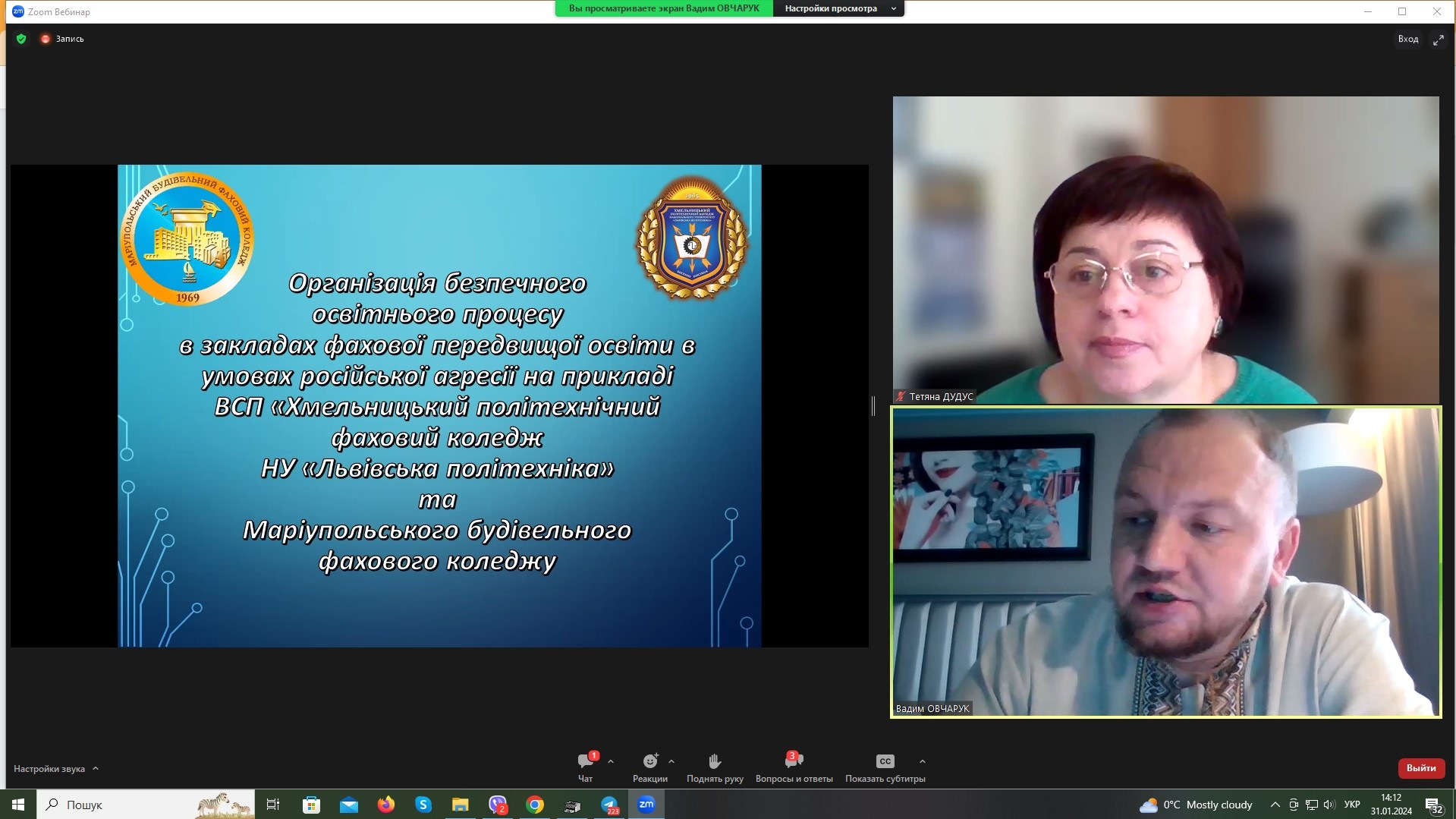Launch Firefox from the taskbar

click(386, 805)
